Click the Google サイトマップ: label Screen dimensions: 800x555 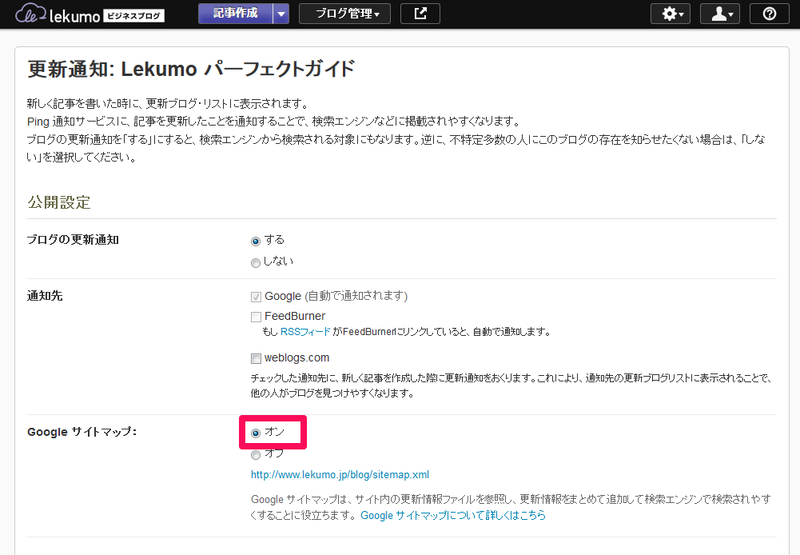click(82, 432)
